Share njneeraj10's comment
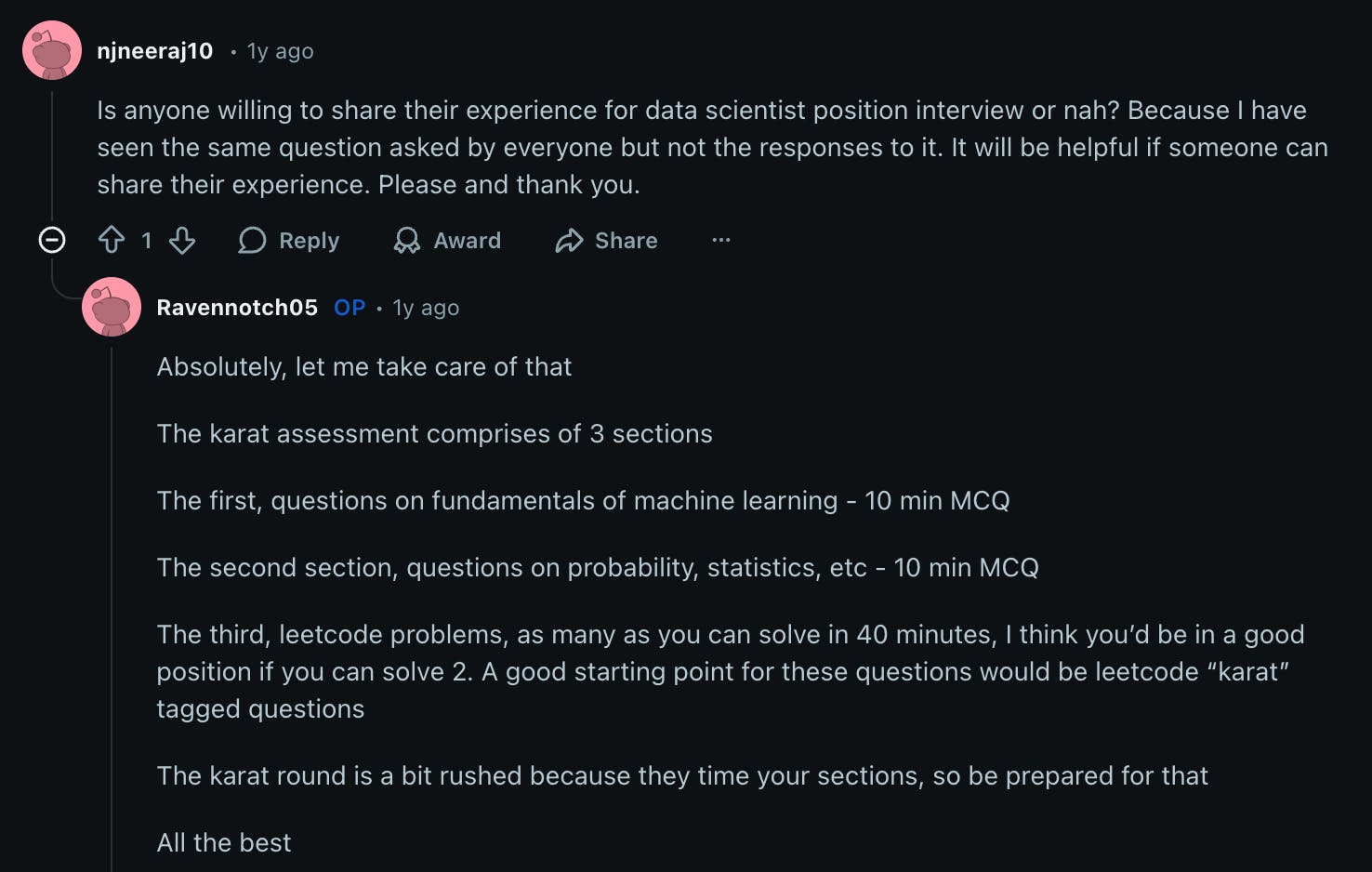This screenshot has width=1372, height=872. click(606, 241)
